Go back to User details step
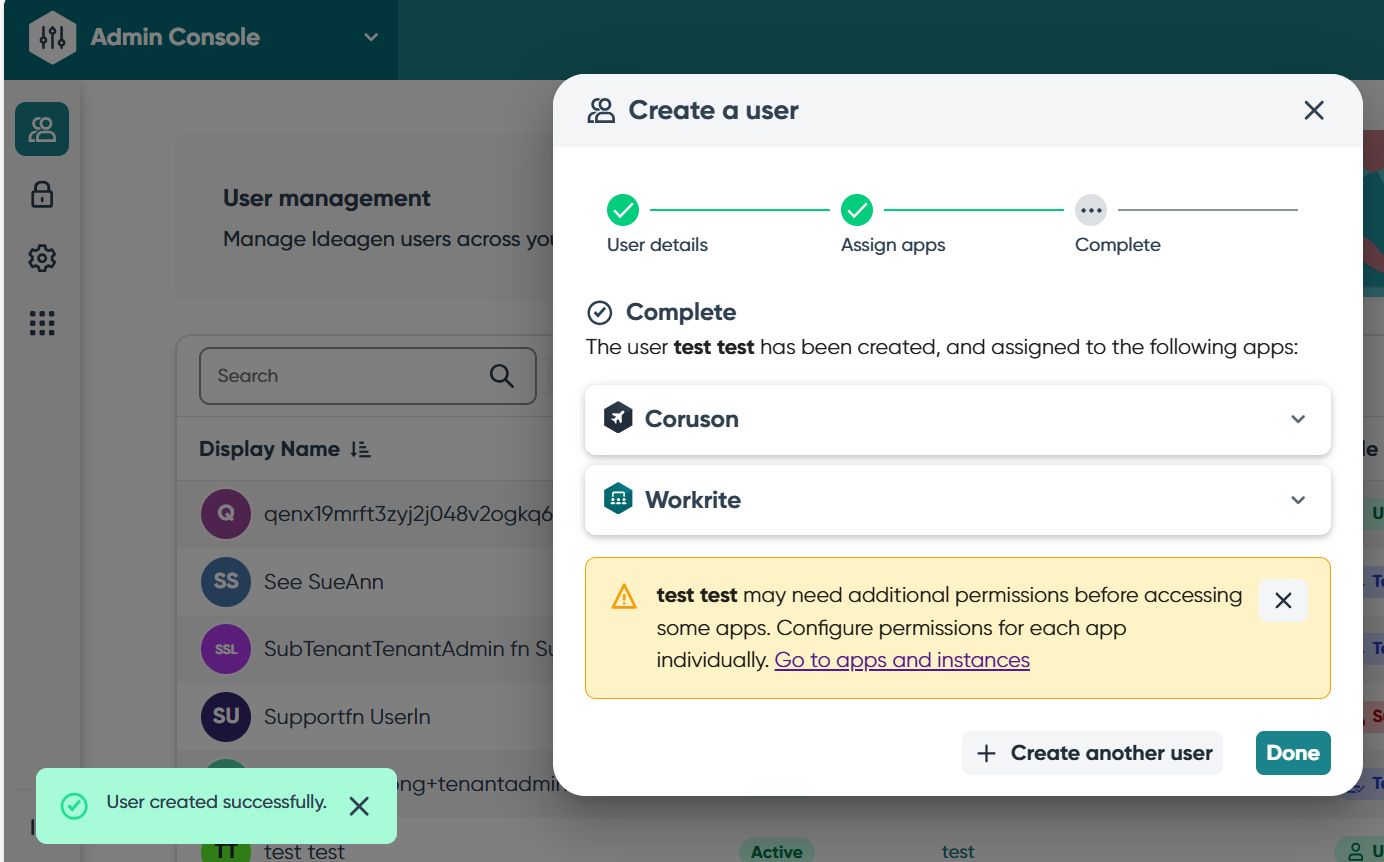1384x862 pixels. 623,210
